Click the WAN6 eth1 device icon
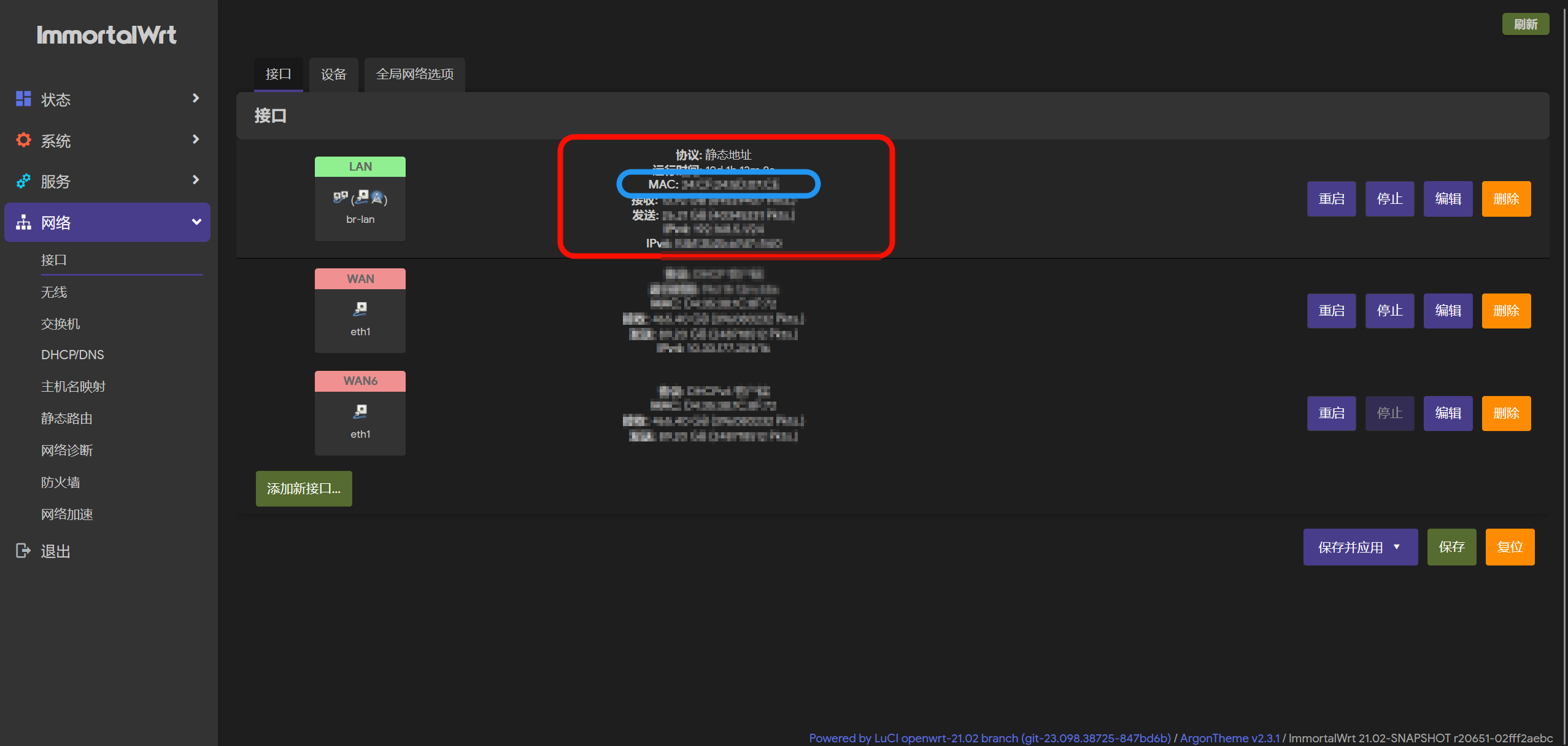 [360, 411]
